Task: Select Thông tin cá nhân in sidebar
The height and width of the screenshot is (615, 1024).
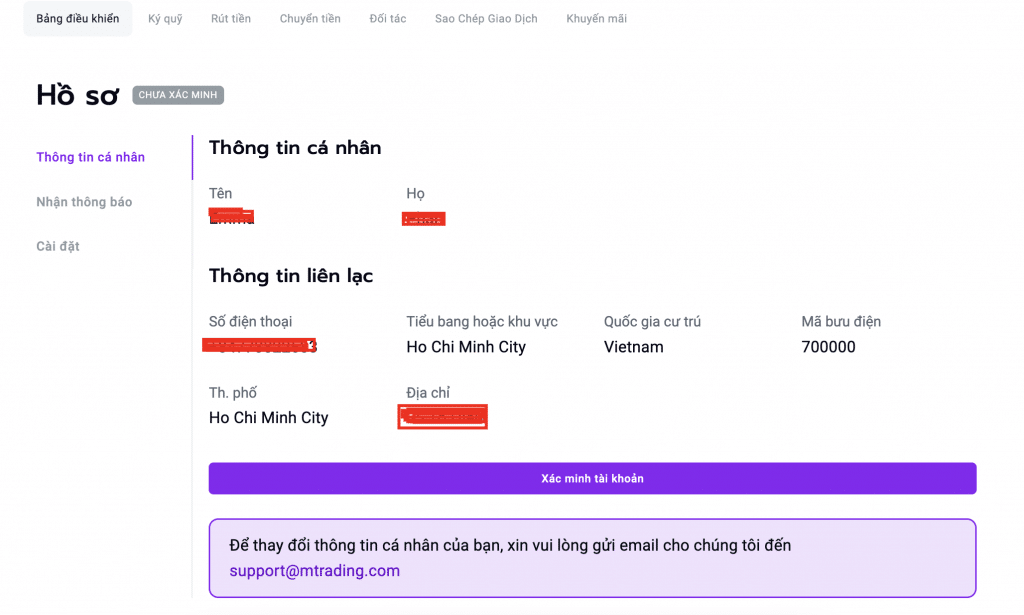Action: coord(90,157)
